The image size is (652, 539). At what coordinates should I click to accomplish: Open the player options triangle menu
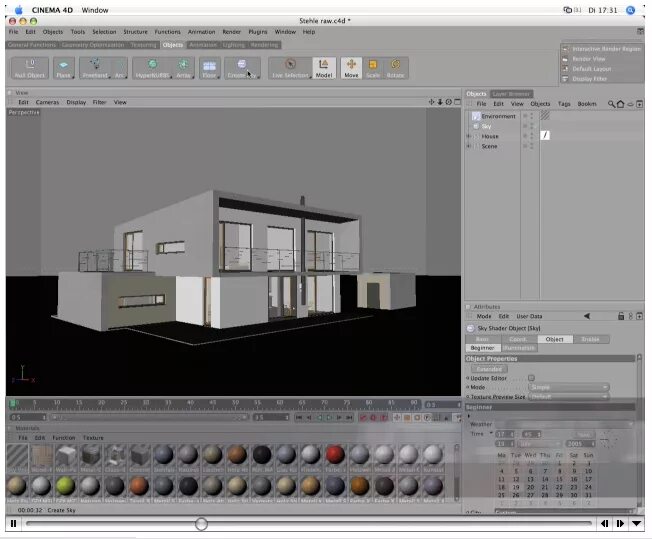coord(637,524)
